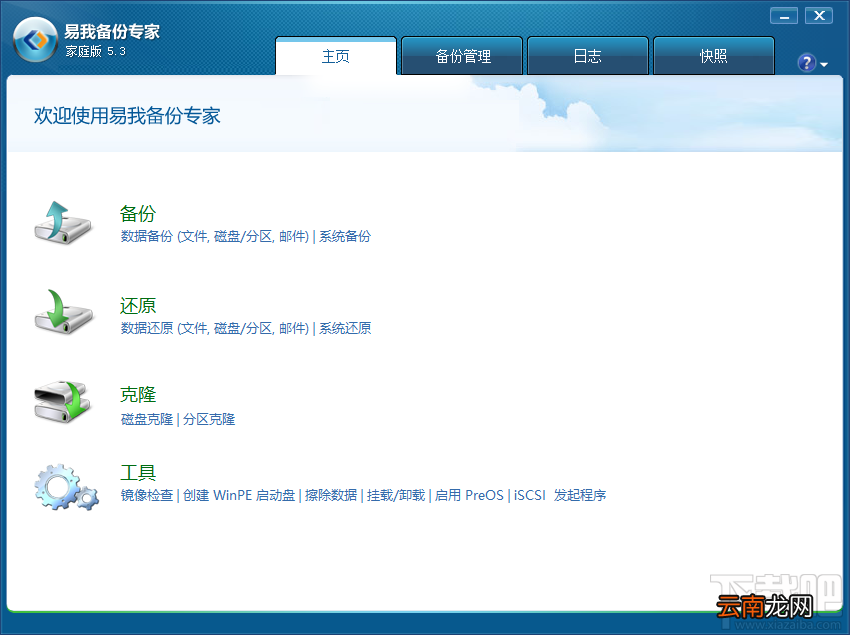Image resolution: width=850 pixels, height=635 pixels.
Task: Click the 还原 heading link
Action: point(138,305)
